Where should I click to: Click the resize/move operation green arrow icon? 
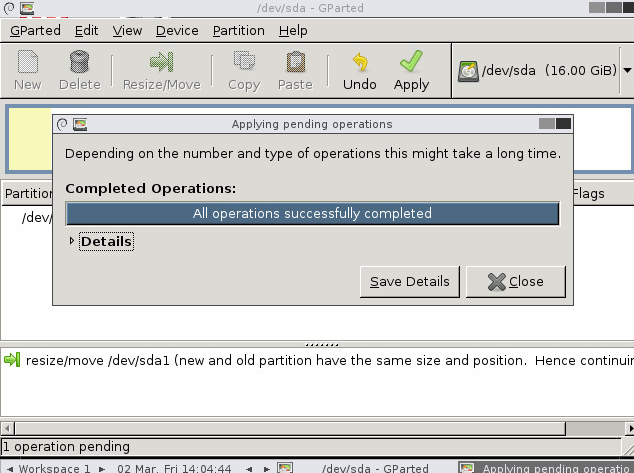(12, 359)
